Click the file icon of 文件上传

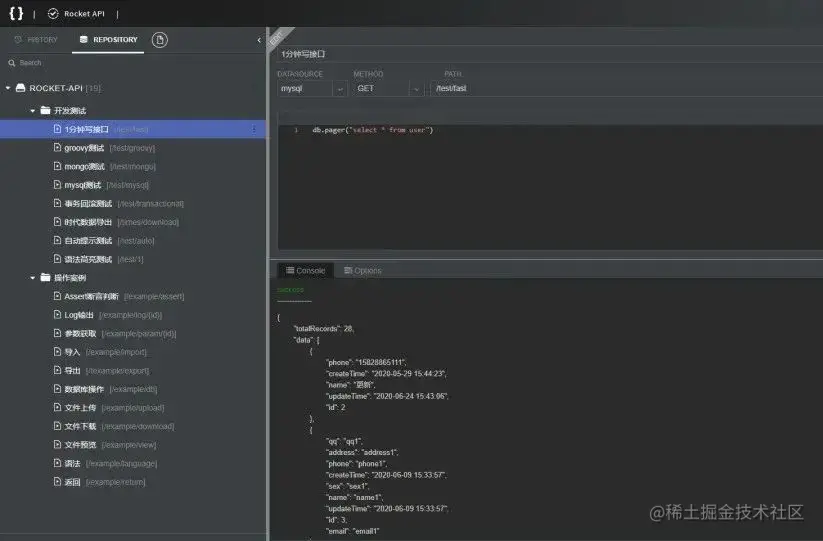coord(57,407)
